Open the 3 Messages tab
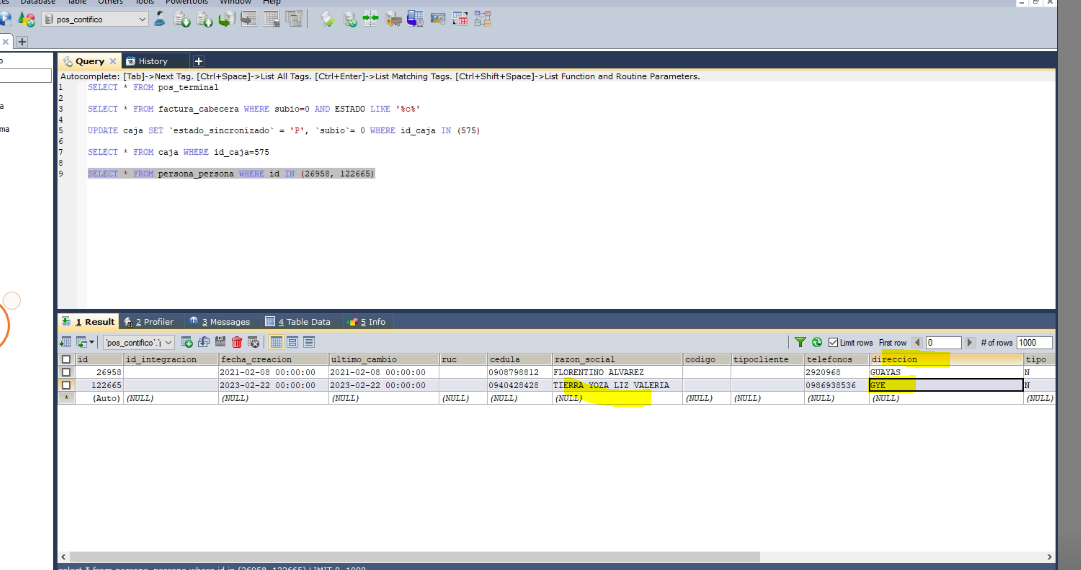 220,322
